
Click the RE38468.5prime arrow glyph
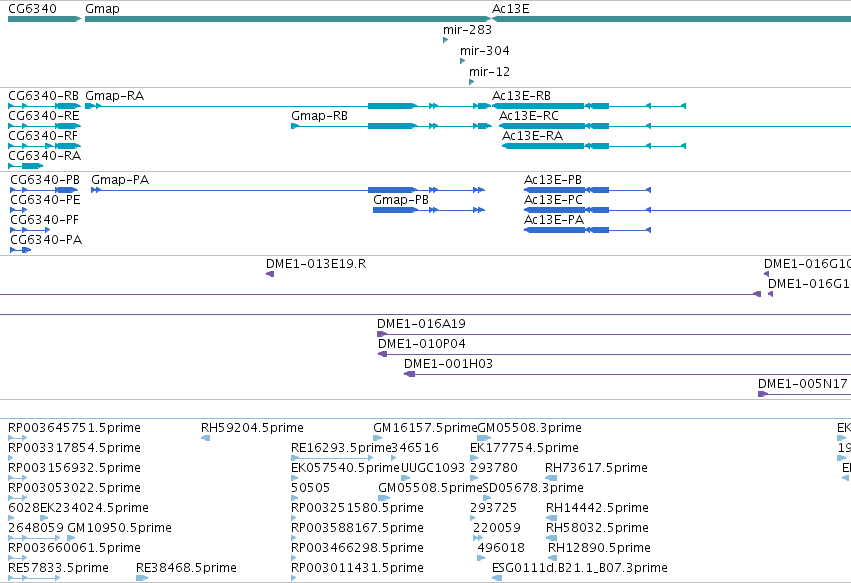tap(142, 578)
